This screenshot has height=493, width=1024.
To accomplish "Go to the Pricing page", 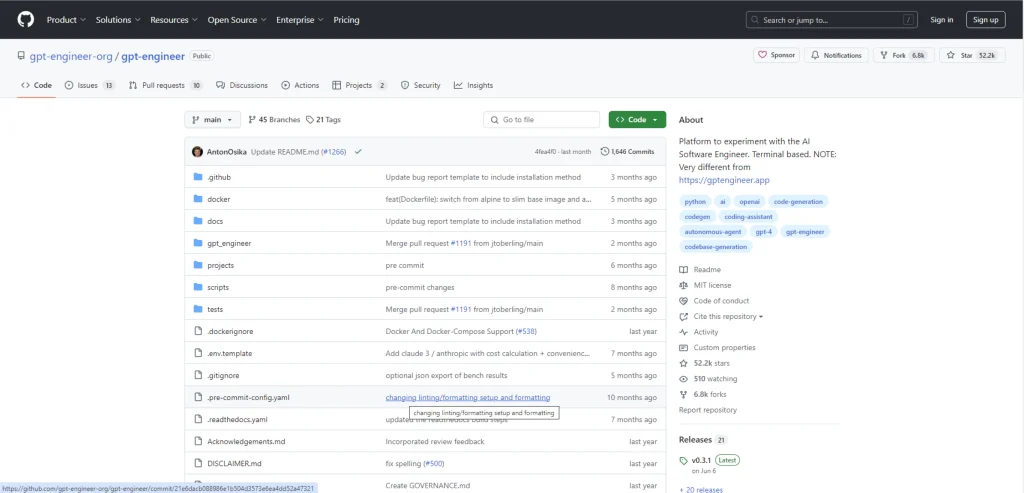I will 346,20.
